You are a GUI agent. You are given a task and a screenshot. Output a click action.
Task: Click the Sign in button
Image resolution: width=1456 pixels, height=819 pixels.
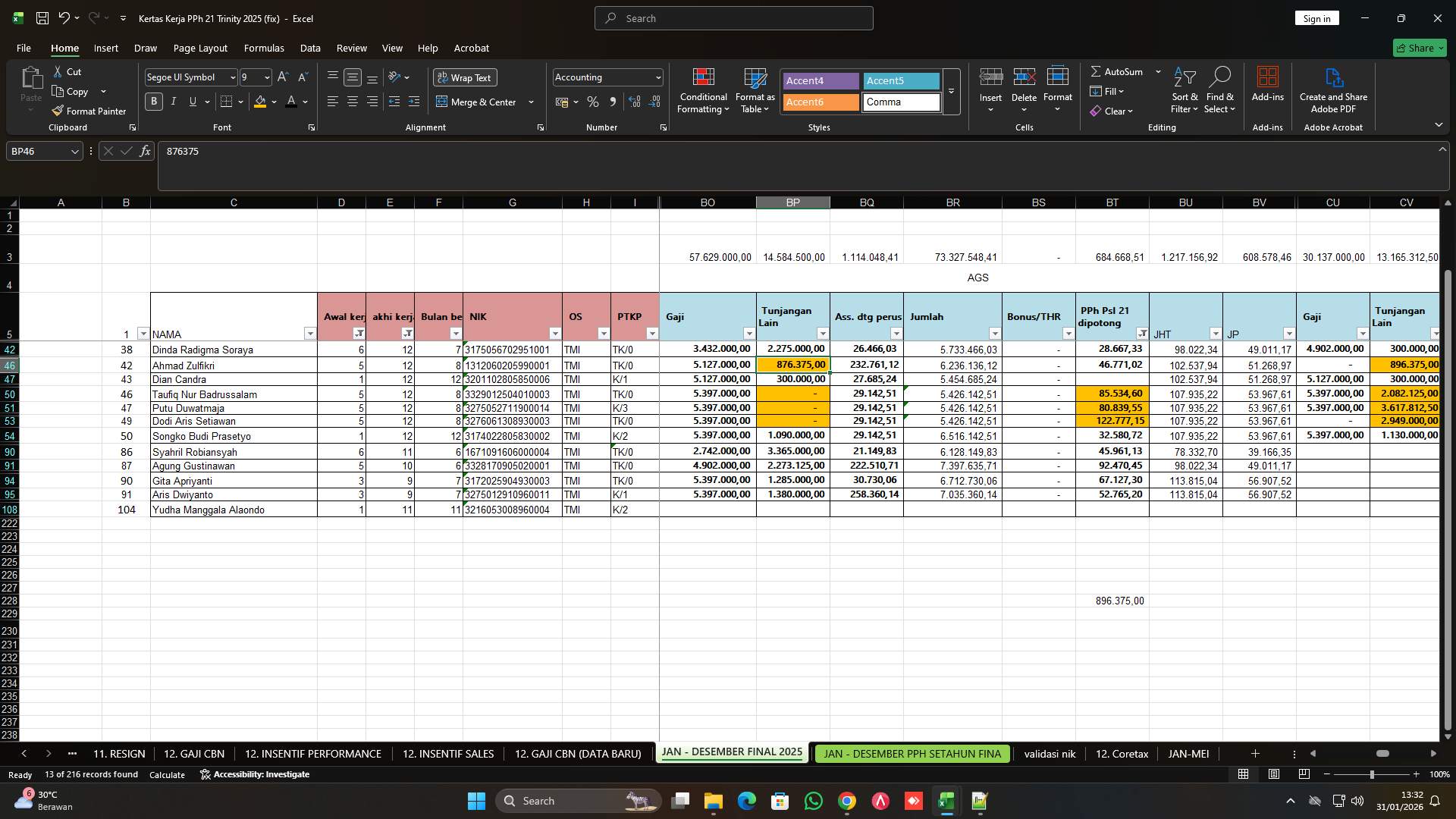pos(1316,17)
